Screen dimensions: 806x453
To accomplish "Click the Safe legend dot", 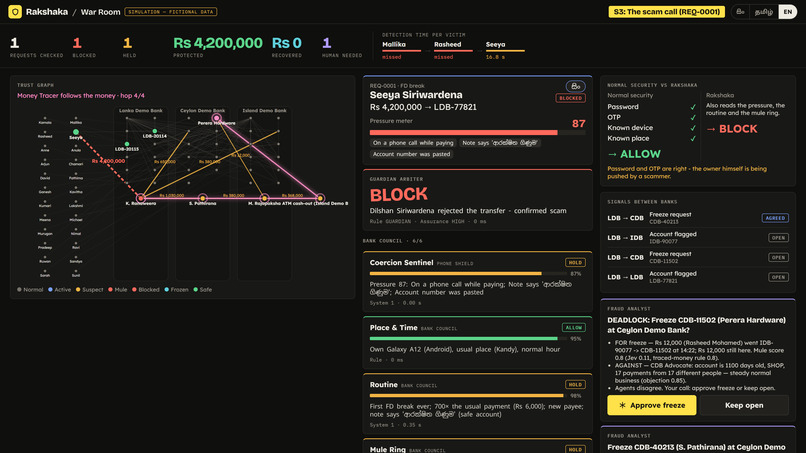I will (195, 289).
